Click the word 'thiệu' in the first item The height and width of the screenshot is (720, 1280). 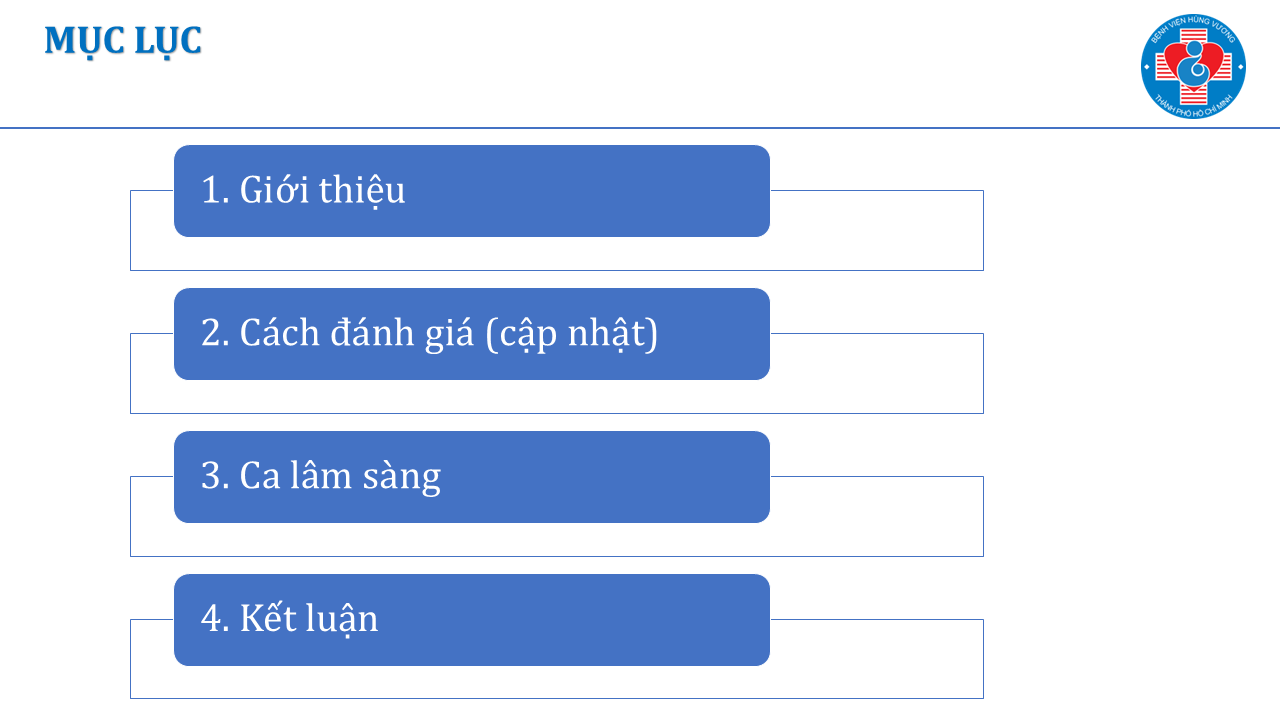pos(362,191)
